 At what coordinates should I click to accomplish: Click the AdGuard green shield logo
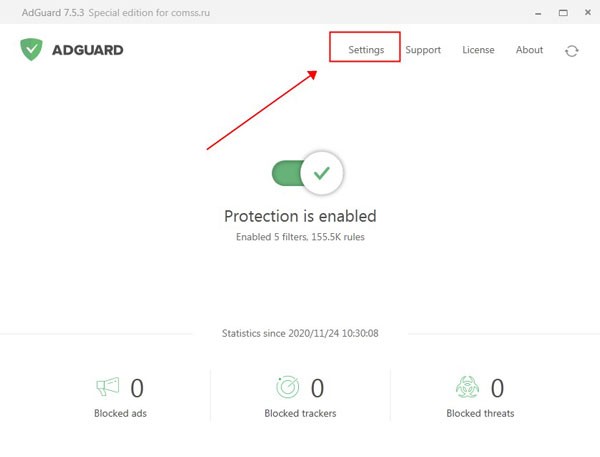pos(32,50)
